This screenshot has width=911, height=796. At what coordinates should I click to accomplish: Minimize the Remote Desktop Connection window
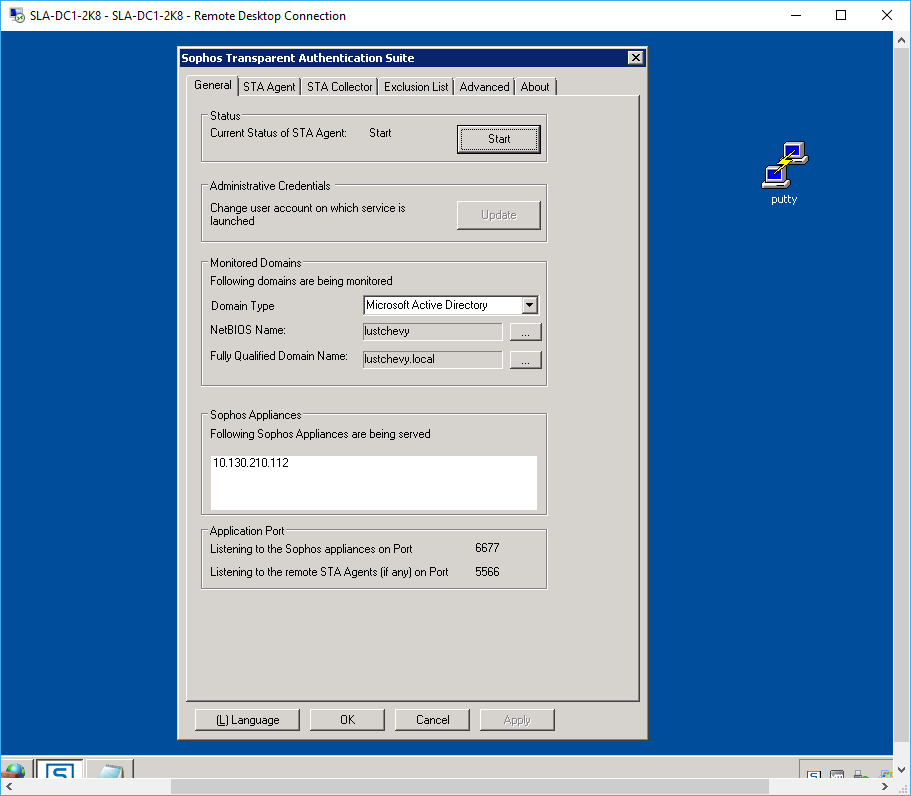796,15
